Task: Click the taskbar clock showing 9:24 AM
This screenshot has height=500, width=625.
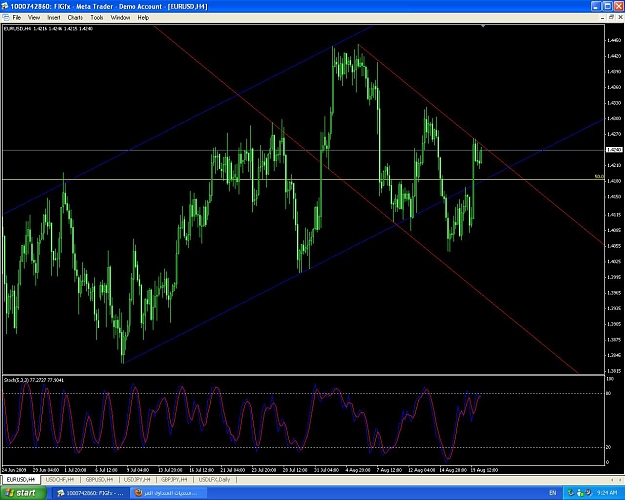Action: click(607, 493)
